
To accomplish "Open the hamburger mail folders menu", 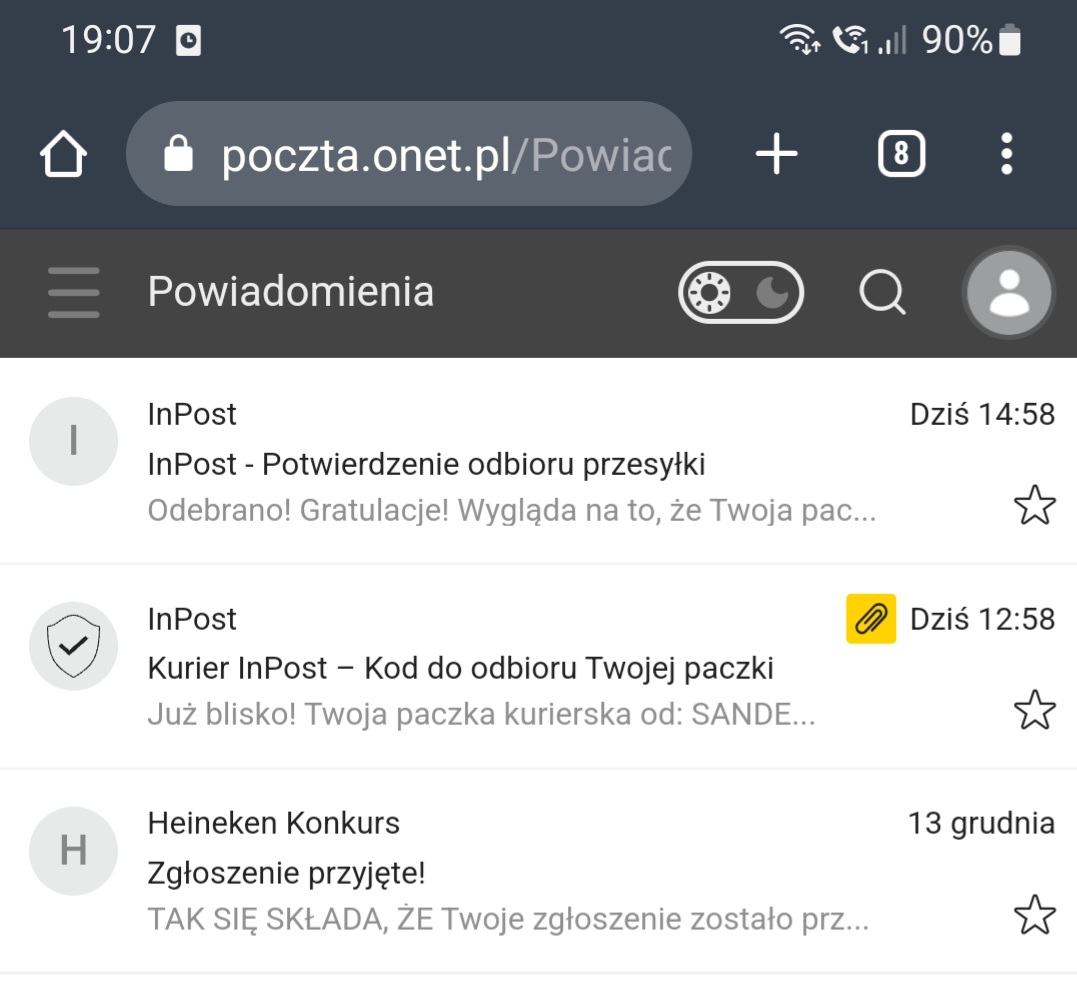I will (73, 293).
